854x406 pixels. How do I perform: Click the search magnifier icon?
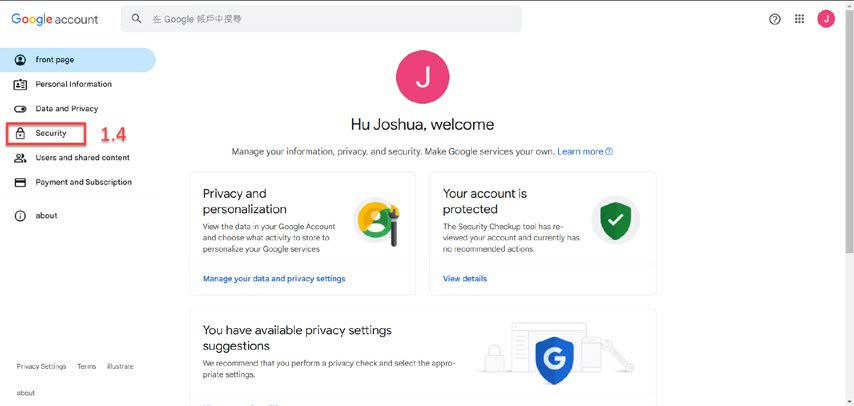[x=137, y=19]
